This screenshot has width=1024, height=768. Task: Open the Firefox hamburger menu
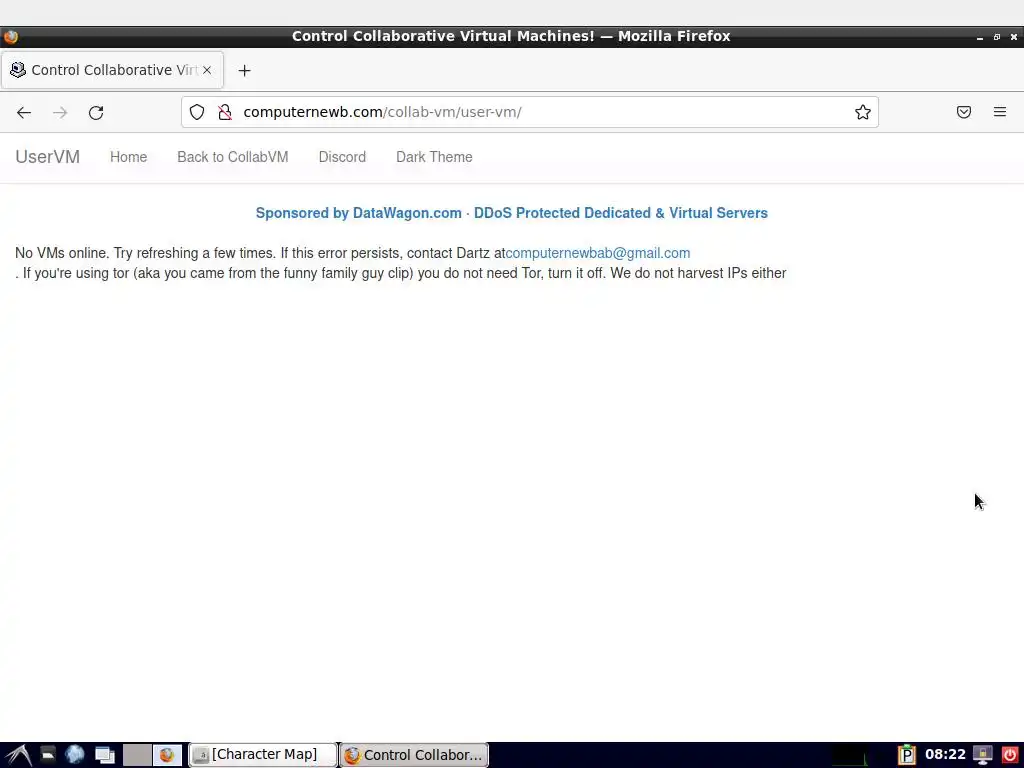click(x=1000, y=112)
